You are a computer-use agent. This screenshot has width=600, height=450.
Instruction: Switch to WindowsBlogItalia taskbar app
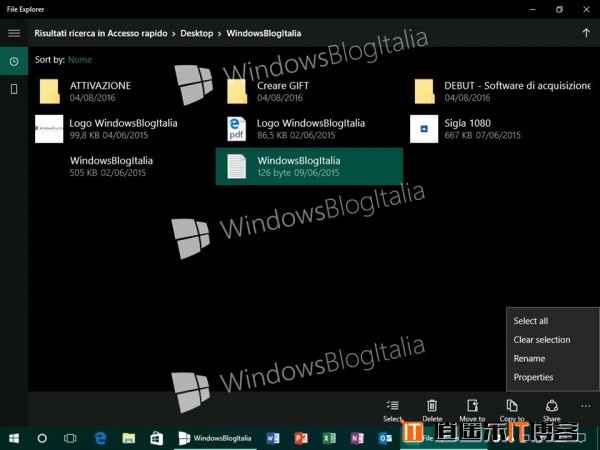click(x=215, y=438)
